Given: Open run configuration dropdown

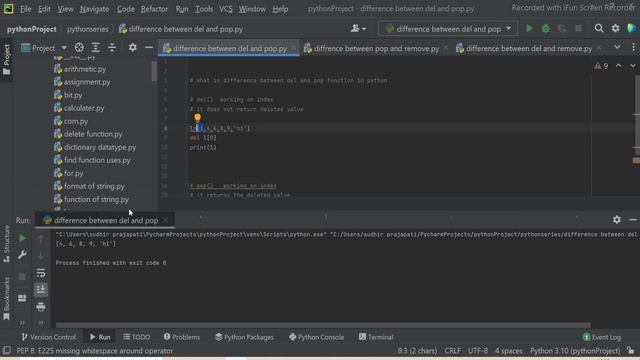Looking at the screenshot, I should tap(448, 29).
